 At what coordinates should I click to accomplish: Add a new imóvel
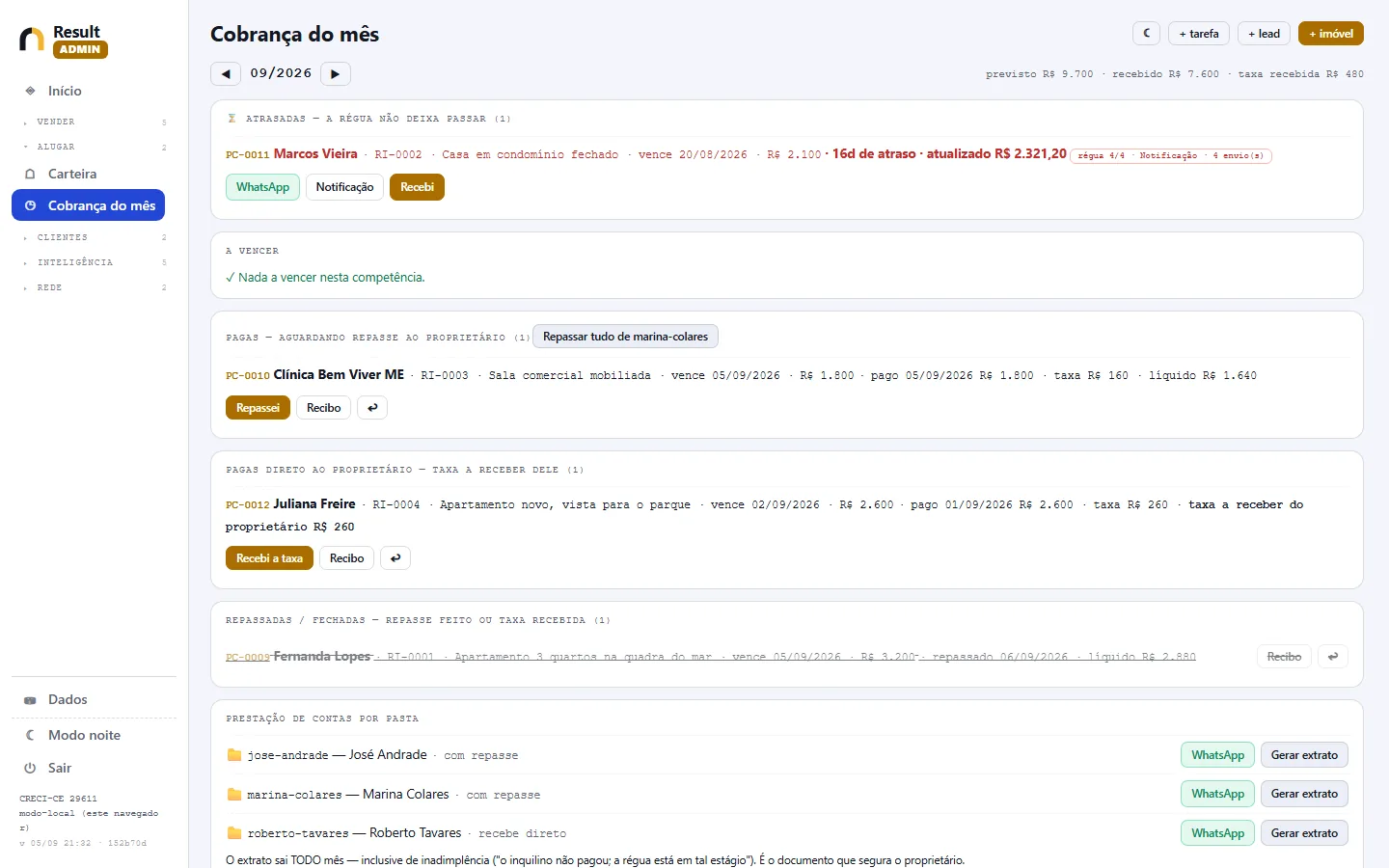pyautogui.click(x=1331, y=33)
